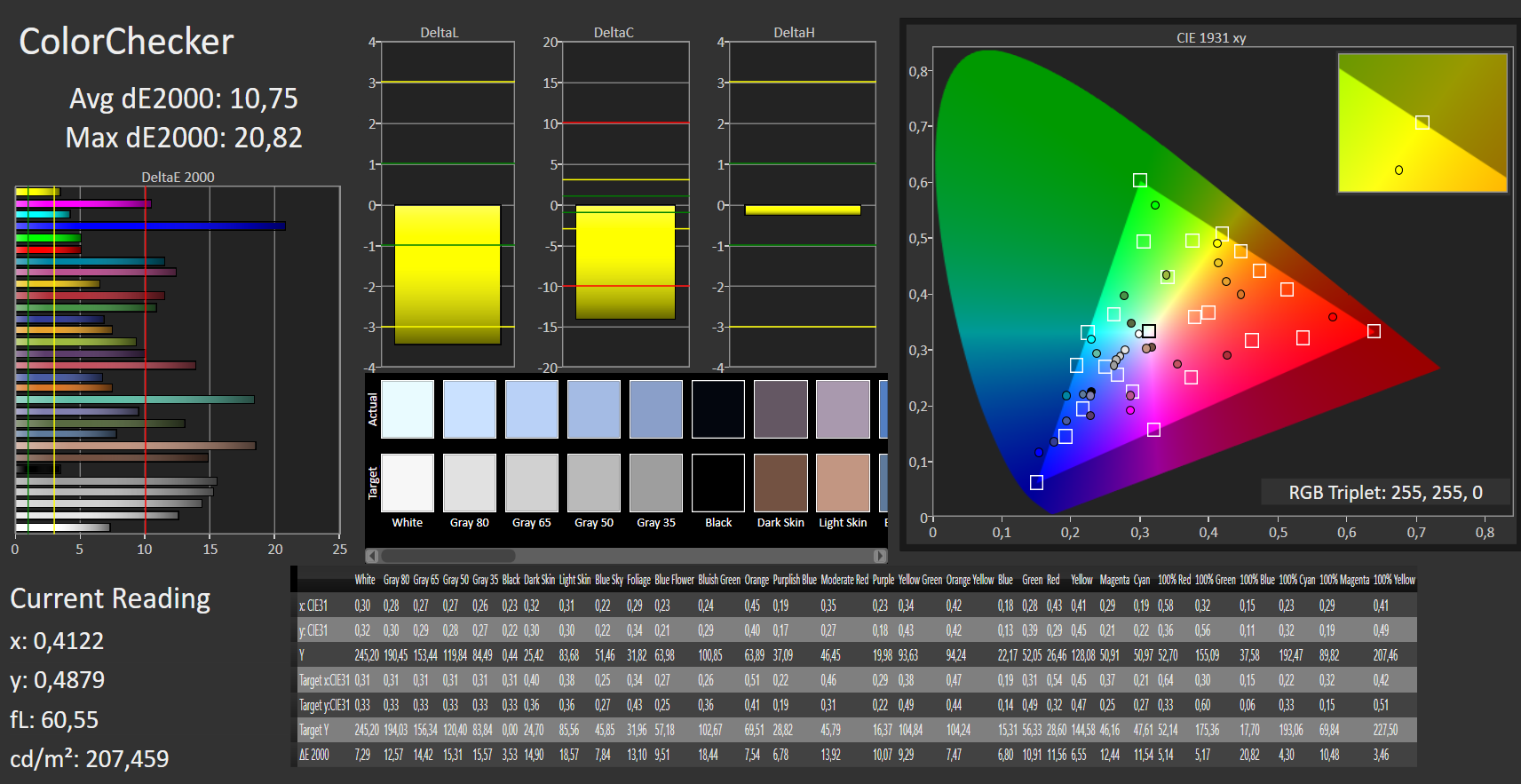Click the ColorChecker title
This screenshot has width=1521, height=784.
(x=126, y=42)
